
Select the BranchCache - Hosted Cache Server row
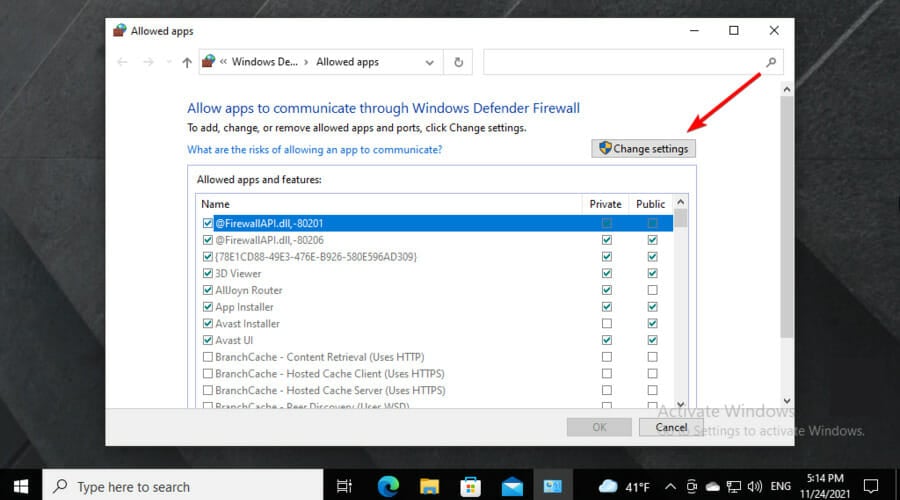click(436, 390)
